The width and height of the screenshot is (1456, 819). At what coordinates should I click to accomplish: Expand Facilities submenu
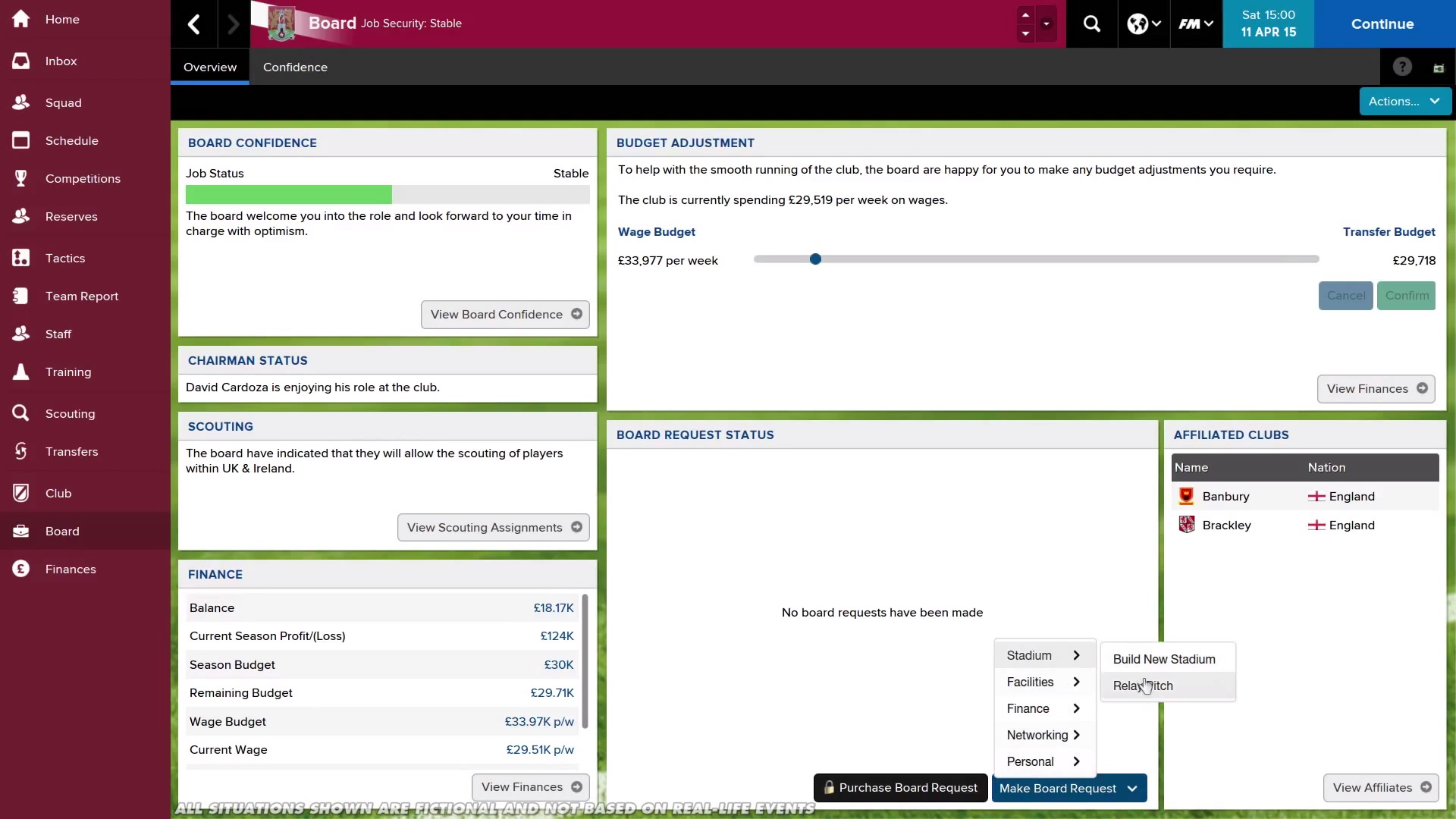1043,682
